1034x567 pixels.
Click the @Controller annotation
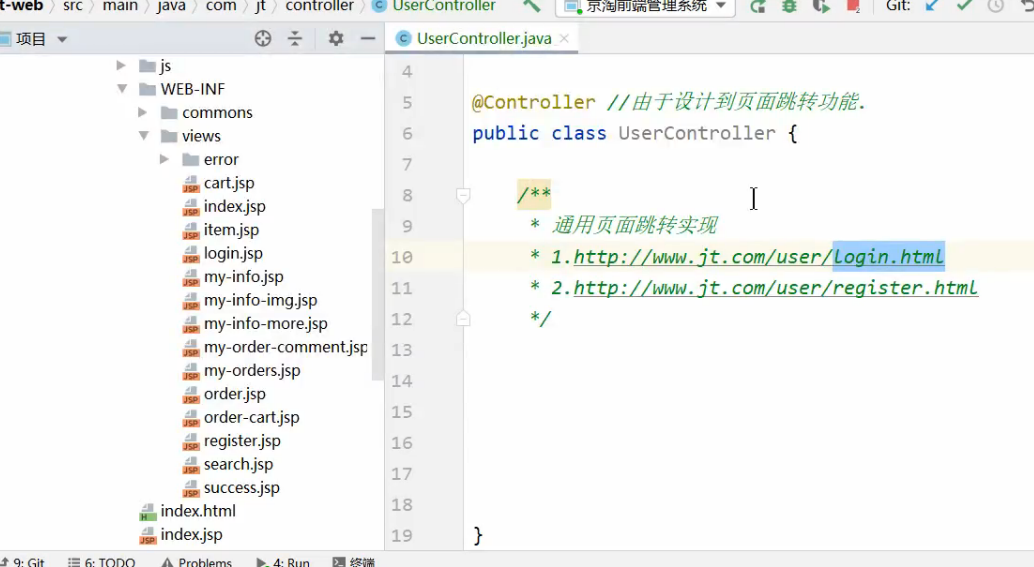tap(533, 102)
